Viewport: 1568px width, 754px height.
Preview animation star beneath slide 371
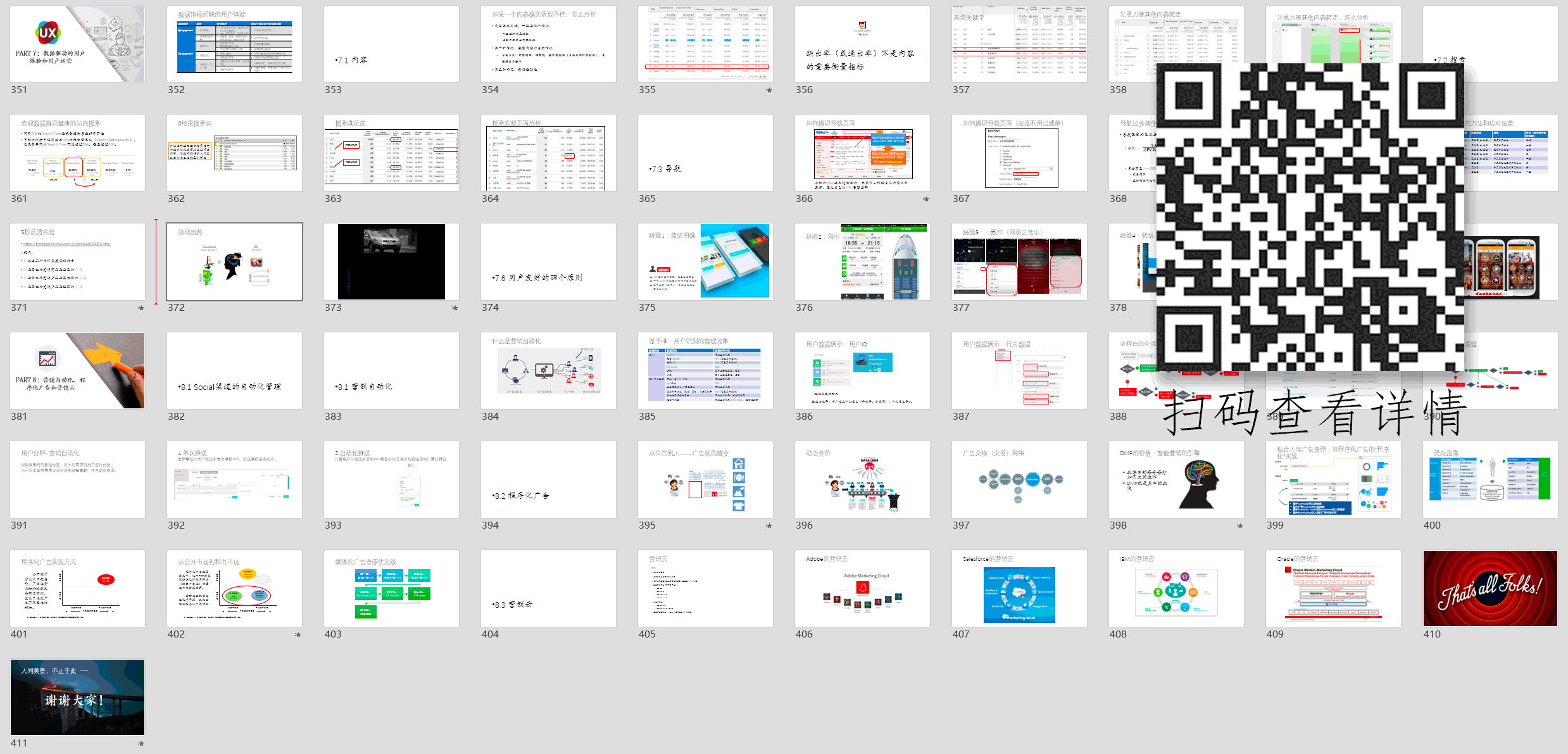tap(141, 308)
